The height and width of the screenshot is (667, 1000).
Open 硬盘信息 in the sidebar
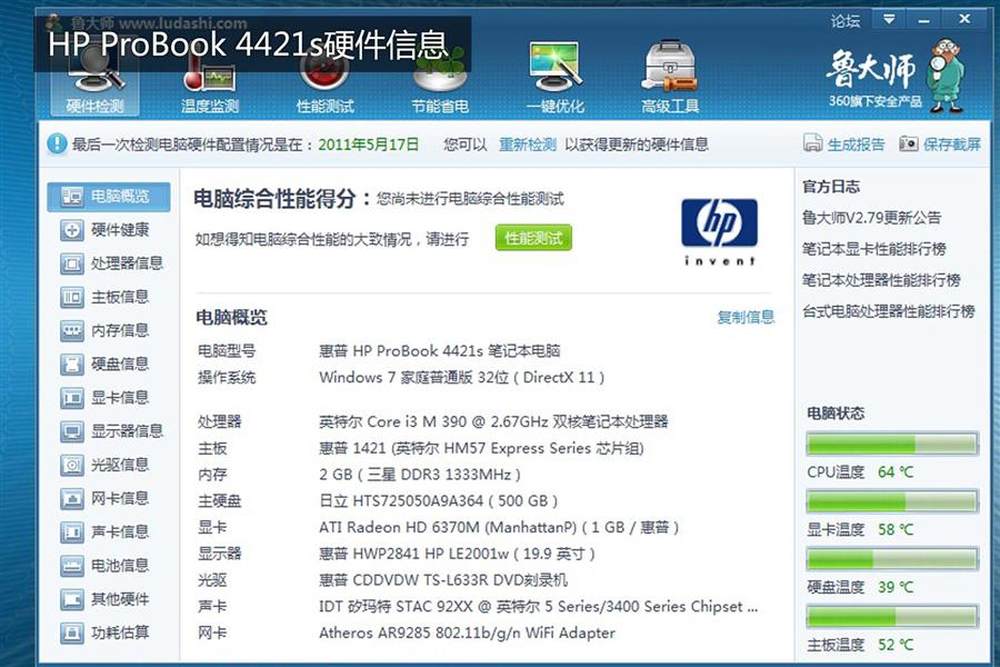pos(105,364)
